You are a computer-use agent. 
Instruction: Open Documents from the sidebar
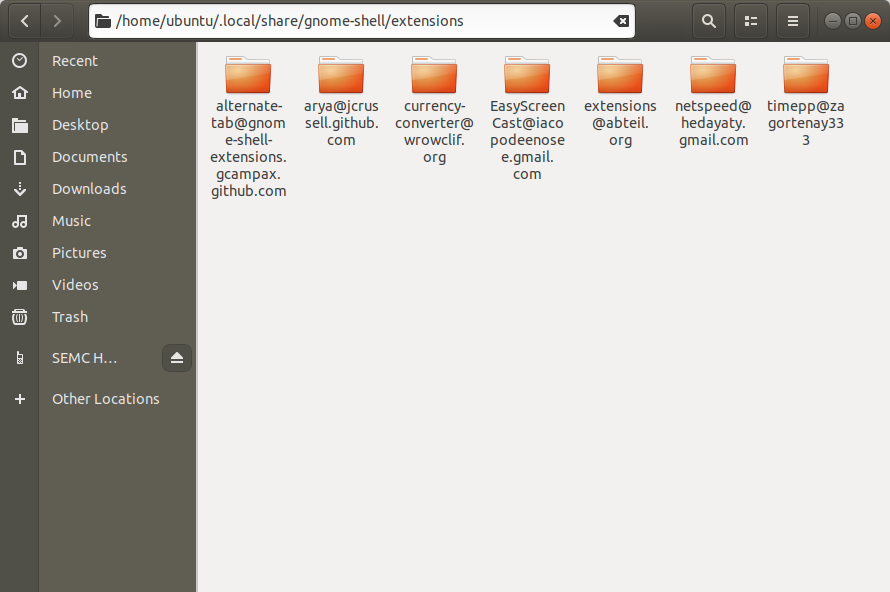[x=88, y=156]
